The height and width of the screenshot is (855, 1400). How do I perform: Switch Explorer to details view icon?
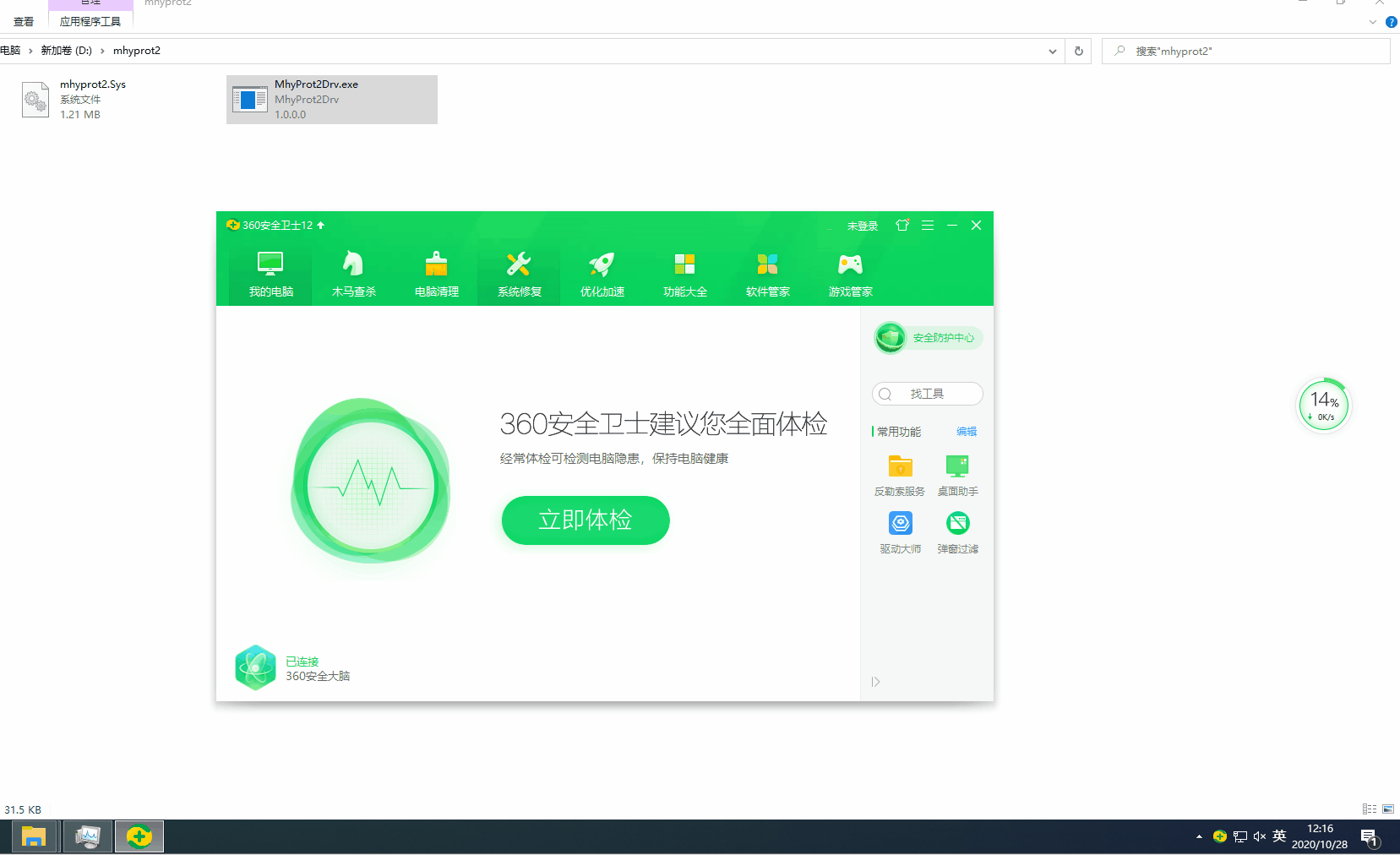[1370, 809]
